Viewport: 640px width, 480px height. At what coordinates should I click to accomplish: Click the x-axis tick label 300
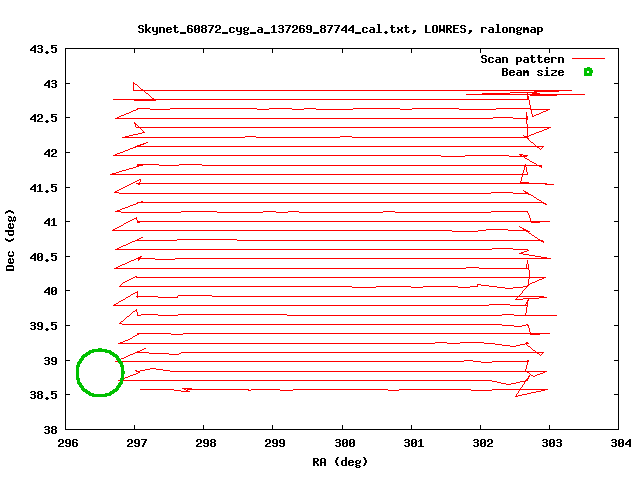coord(345,443)
